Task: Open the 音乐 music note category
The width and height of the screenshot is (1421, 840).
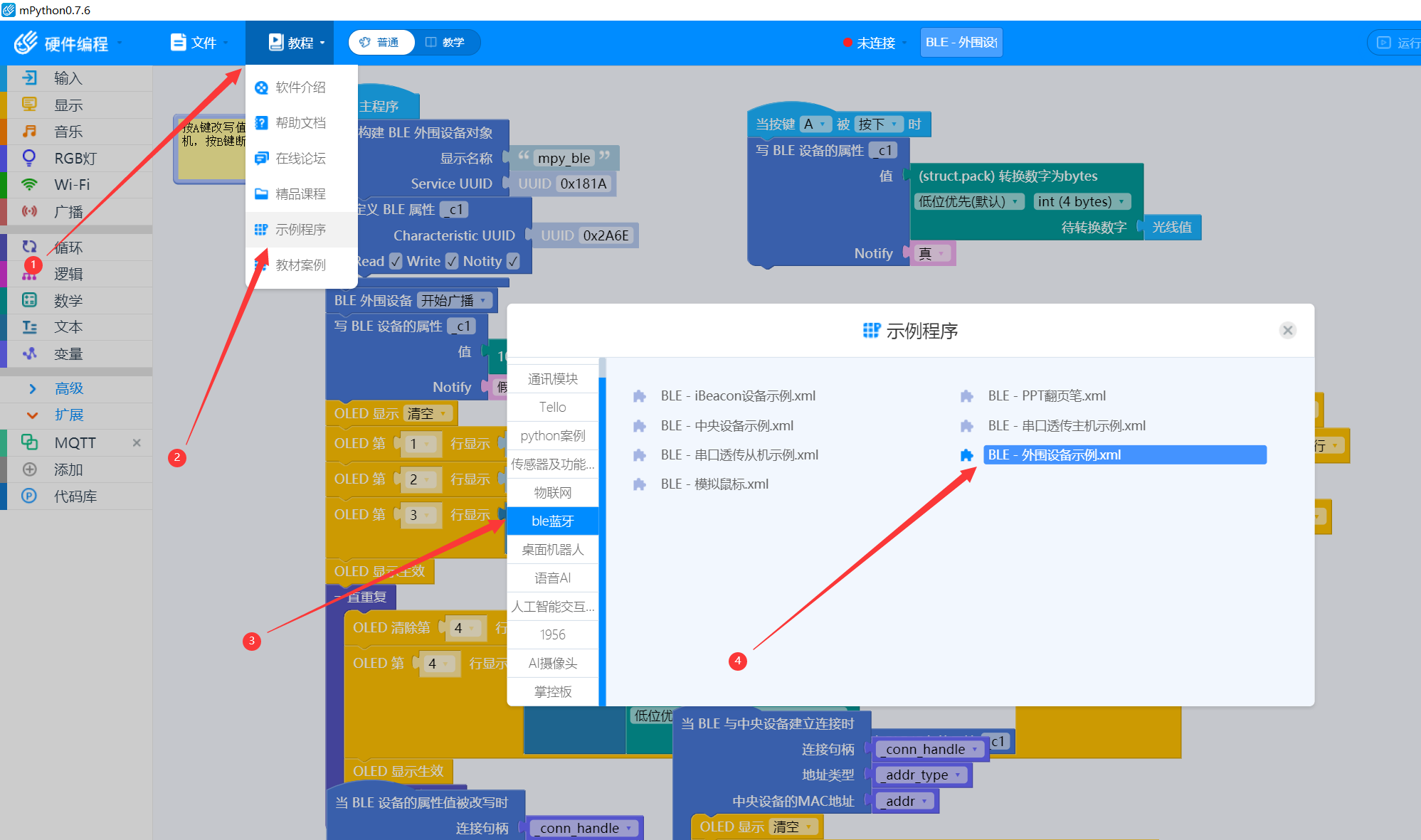Action: [29, 132]
